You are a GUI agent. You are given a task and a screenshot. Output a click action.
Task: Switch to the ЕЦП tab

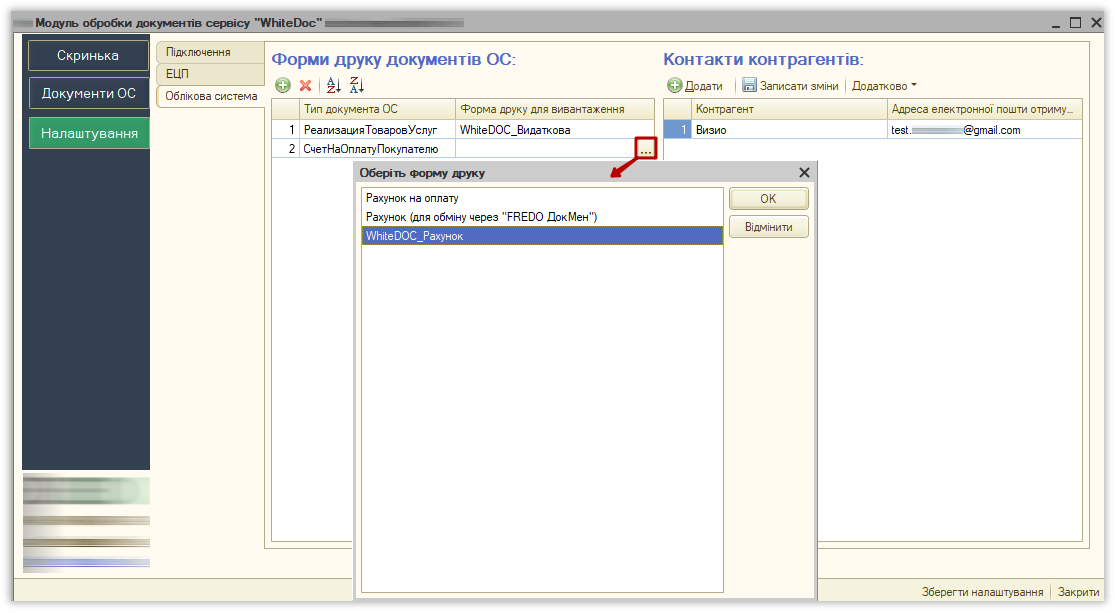click(210, 74)
